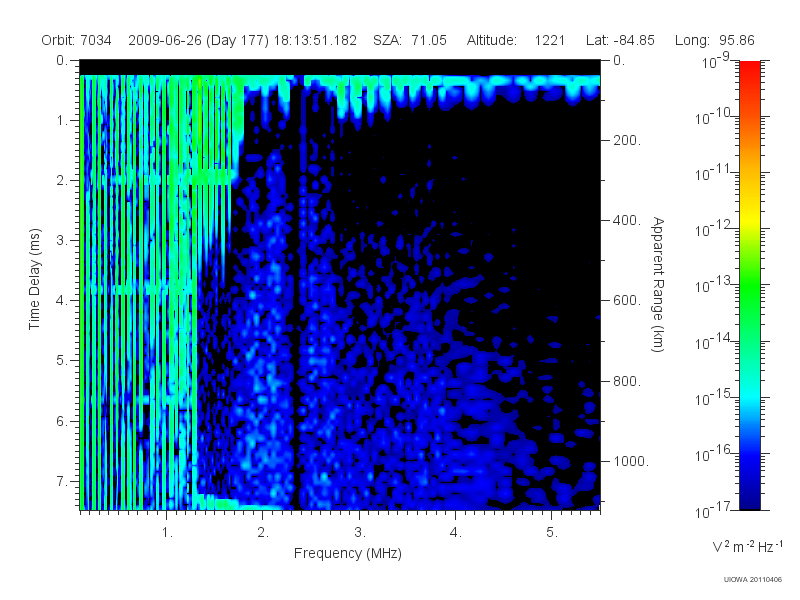
Task: Click the 3. MHz frequency tick label
Action: [360, 533]
